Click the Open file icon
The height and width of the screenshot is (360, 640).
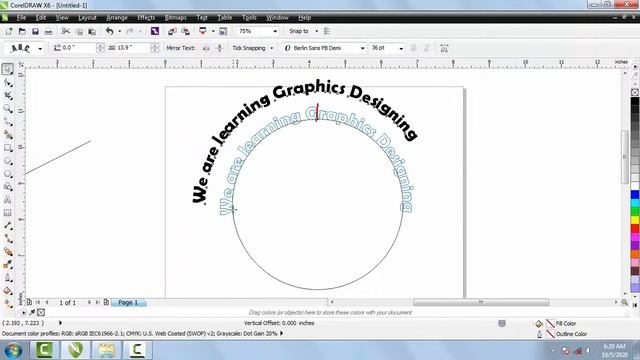click(22, 31)
